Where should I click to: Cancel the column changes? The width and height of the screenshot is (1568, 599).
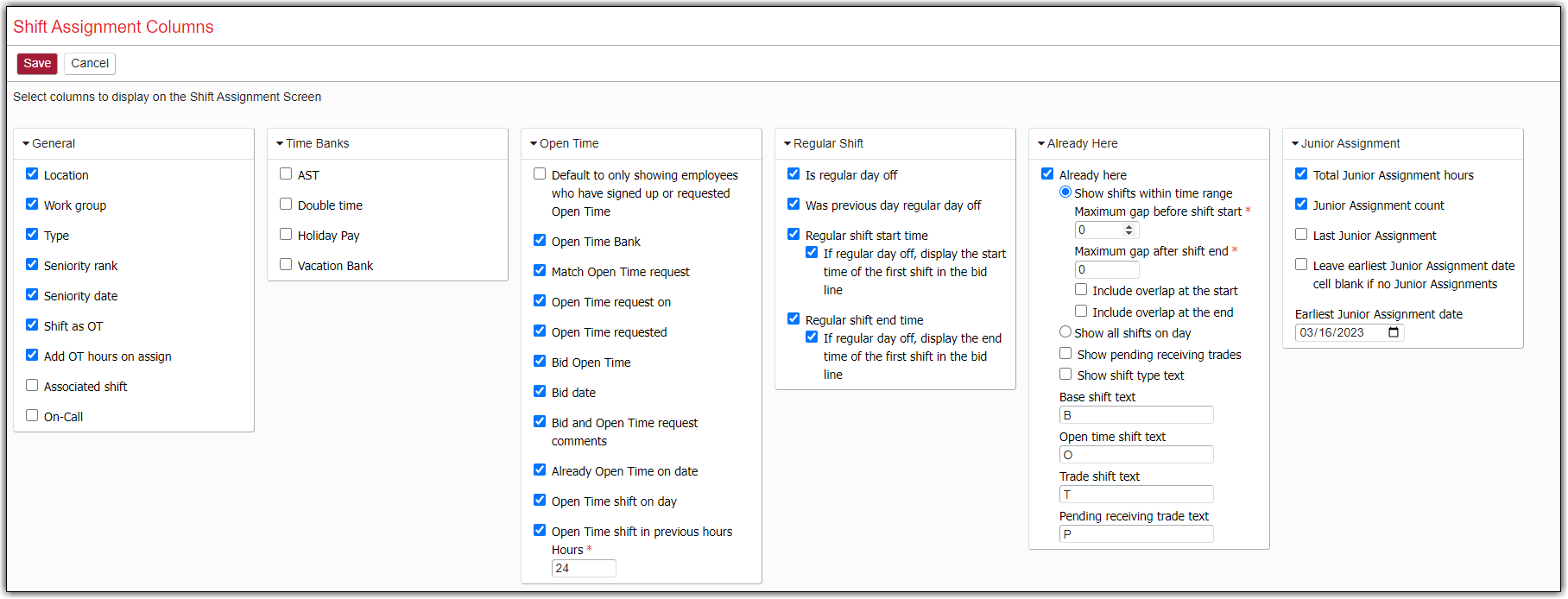(90, 63)
